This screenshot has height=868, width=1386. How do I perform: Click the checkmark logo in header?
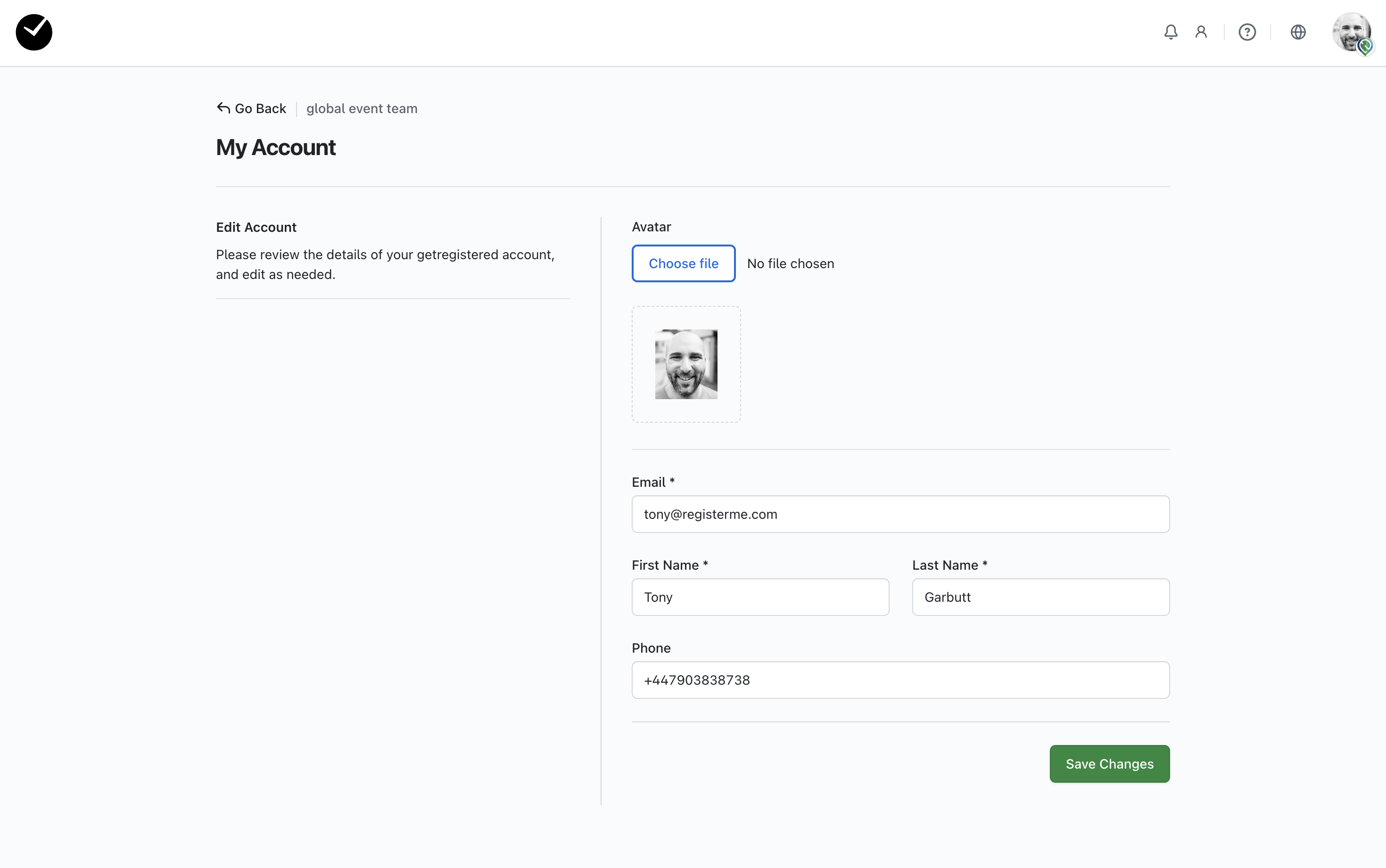(34, 32)
